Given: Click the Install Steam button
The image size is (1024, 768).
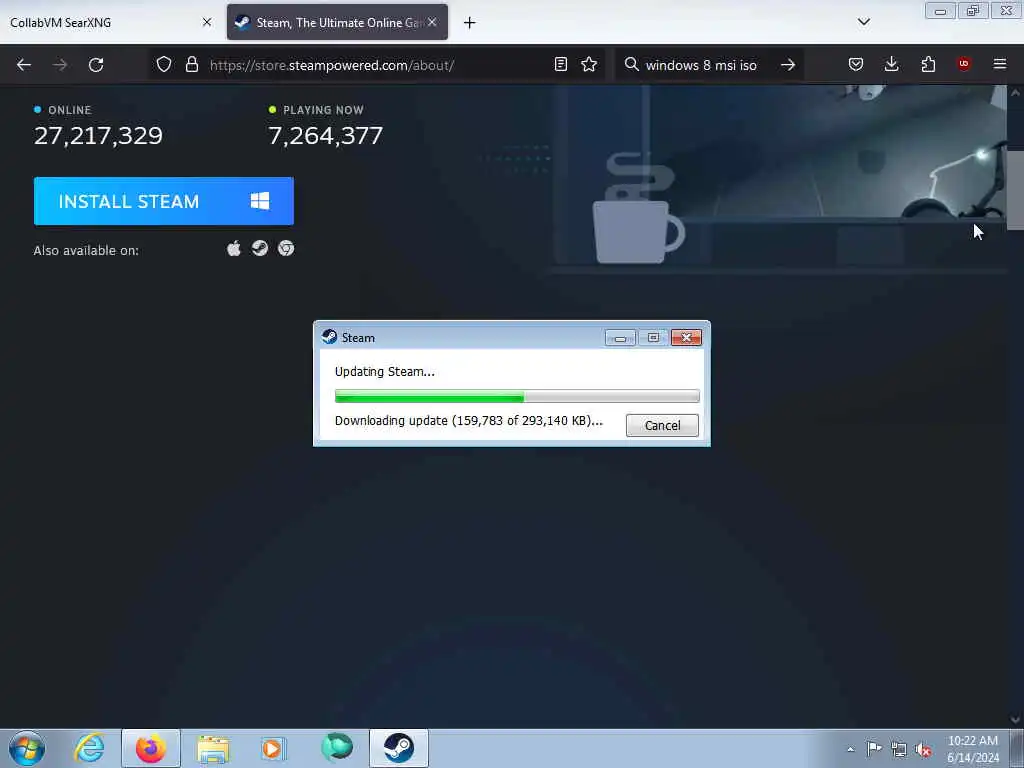Looking at the screenshot, I should [164, 201].
